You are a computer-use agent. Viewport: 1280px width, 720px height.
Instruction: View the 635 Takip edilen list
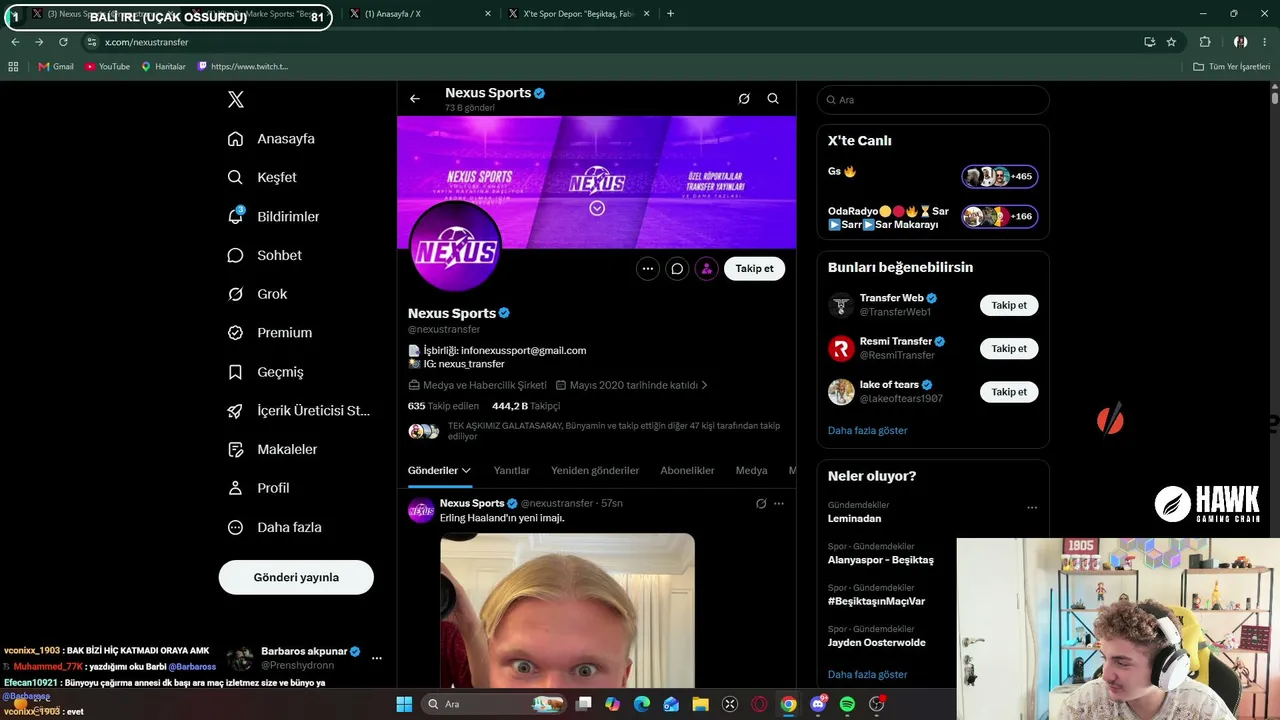tap(443, 406)
